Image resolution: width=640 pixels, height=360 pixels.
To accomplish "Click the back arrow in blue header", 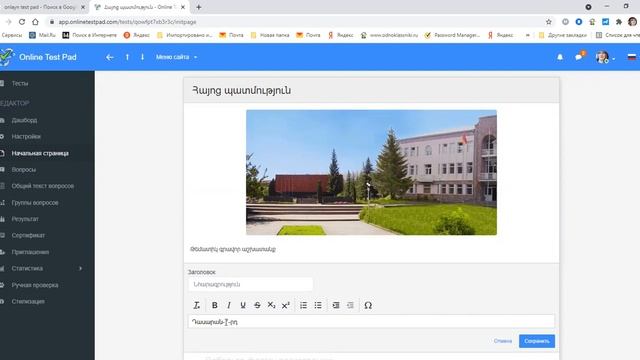I will 109,57.
